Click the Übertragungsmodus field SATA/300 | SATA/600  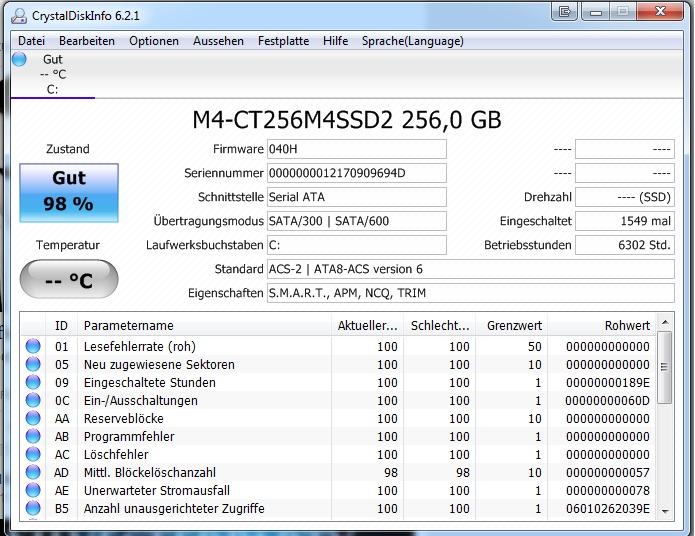(x=357, y=221)
